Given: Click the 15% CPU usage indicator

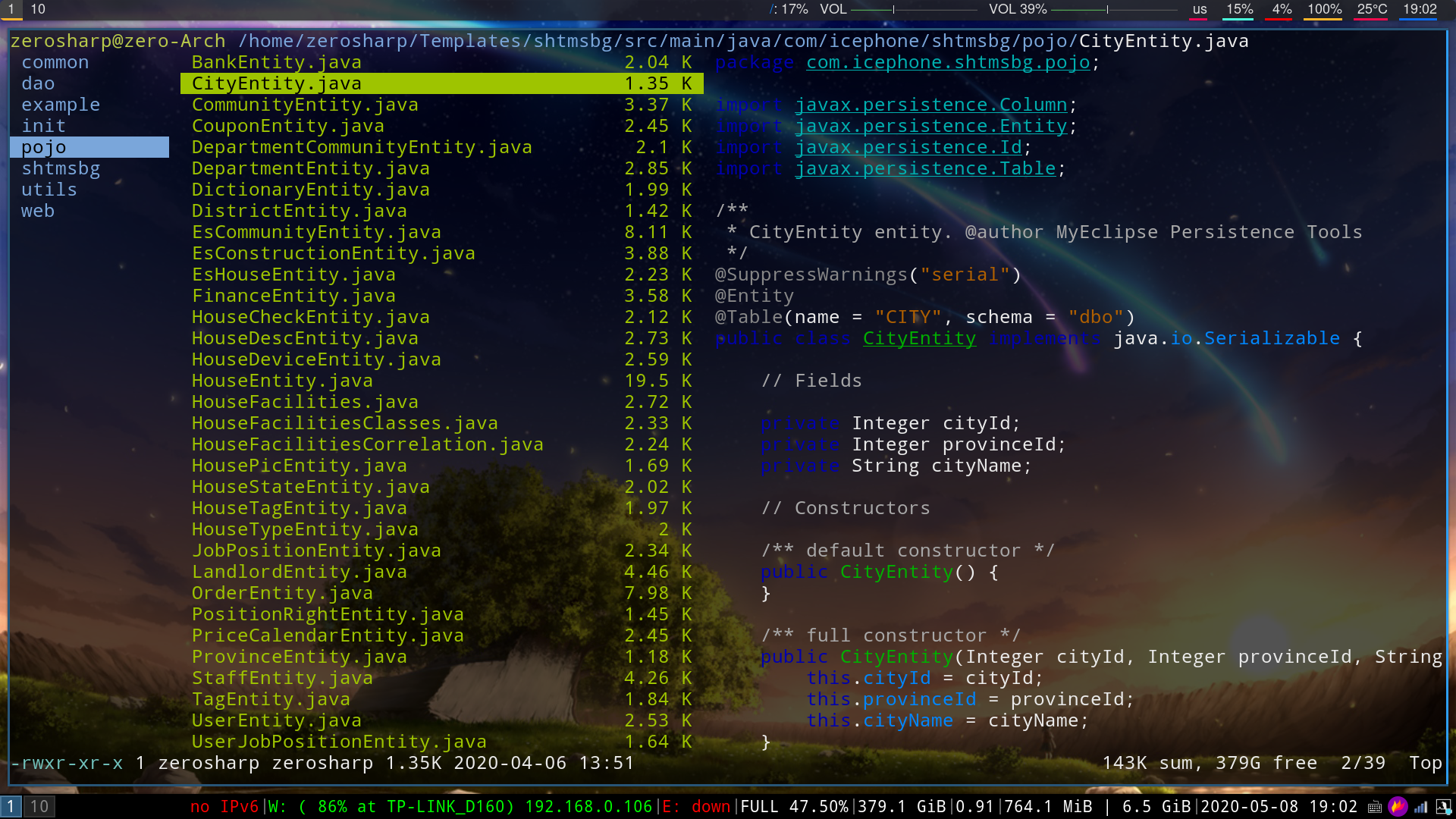Looking at the screenshot, I should tap(1239, 10).
